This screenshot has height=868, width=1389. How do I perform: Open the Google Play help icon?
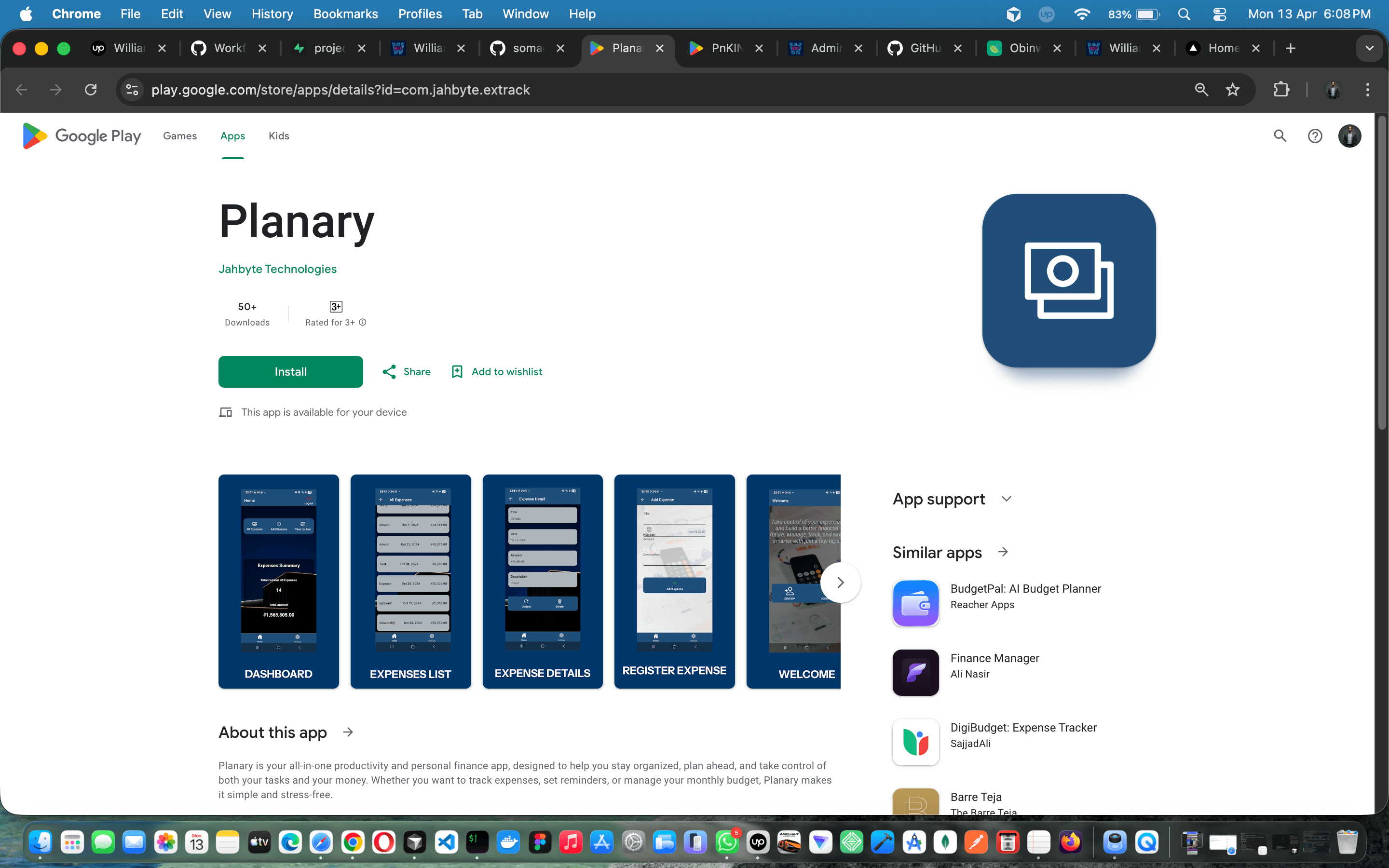(1315, 136)
